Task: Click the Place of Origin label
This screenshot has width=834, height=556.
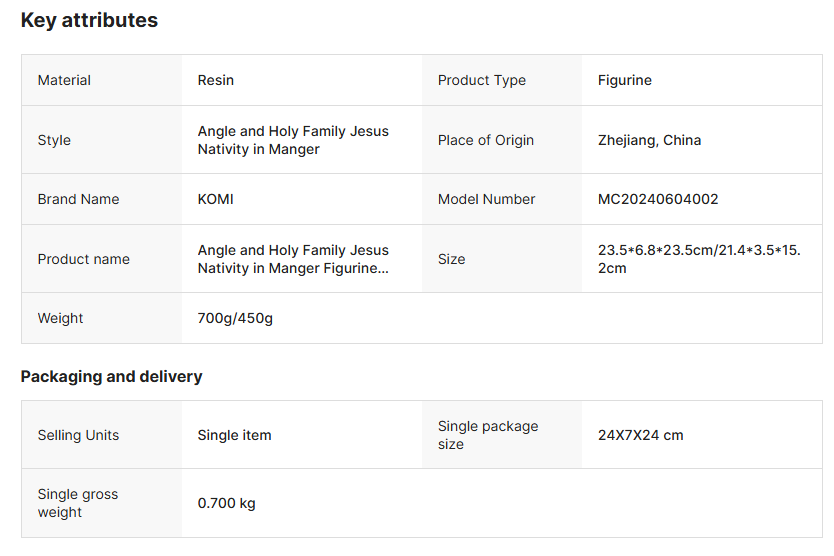Action: [x=485, y=140]
